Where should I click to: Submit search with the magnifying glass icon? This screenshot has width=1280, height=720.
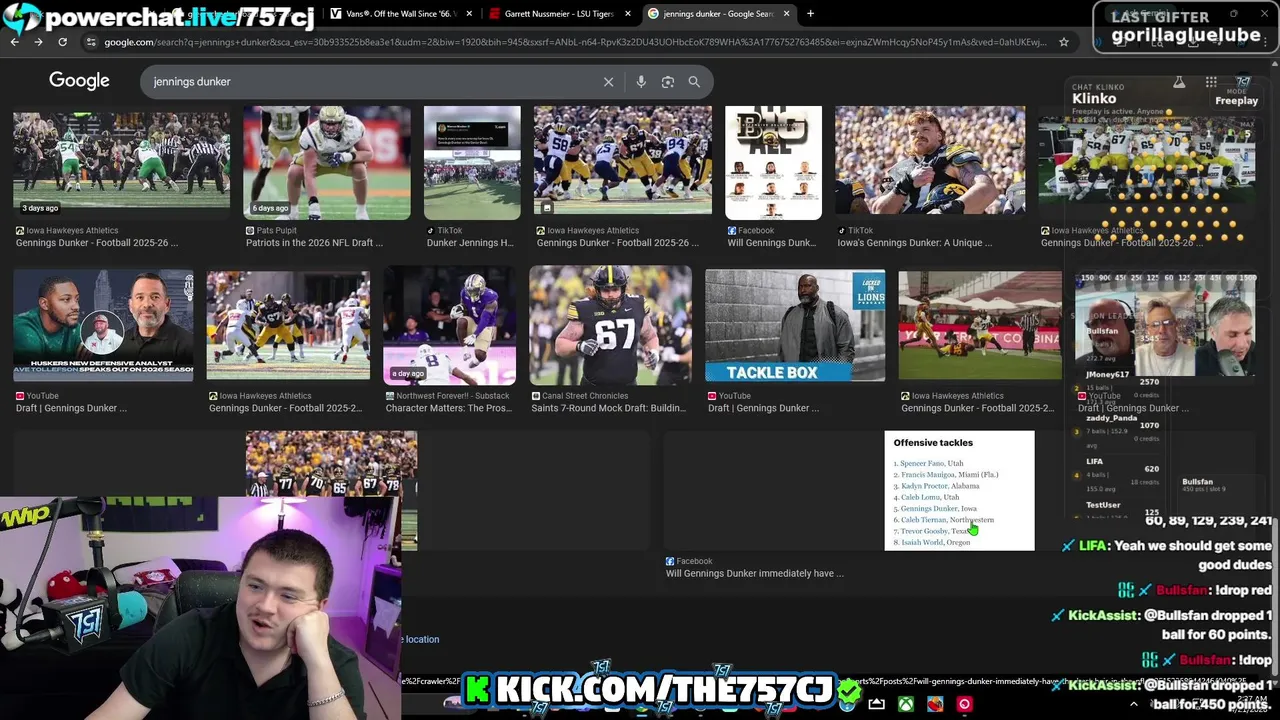coord(694,82)
